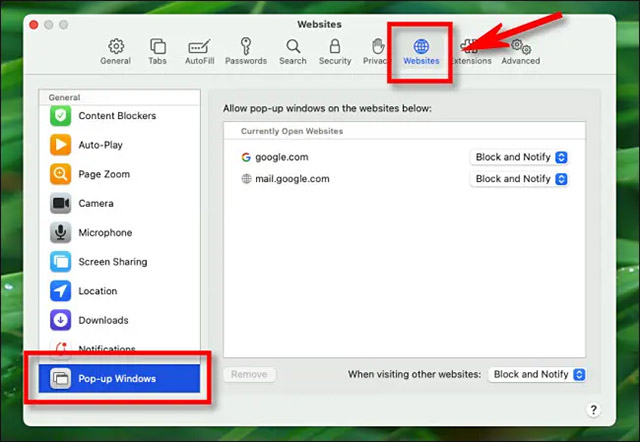Open 'When visiting other websites' dropdown
Image resolution: width=640 pixels, height=442 pixels.
pos(537,374)
